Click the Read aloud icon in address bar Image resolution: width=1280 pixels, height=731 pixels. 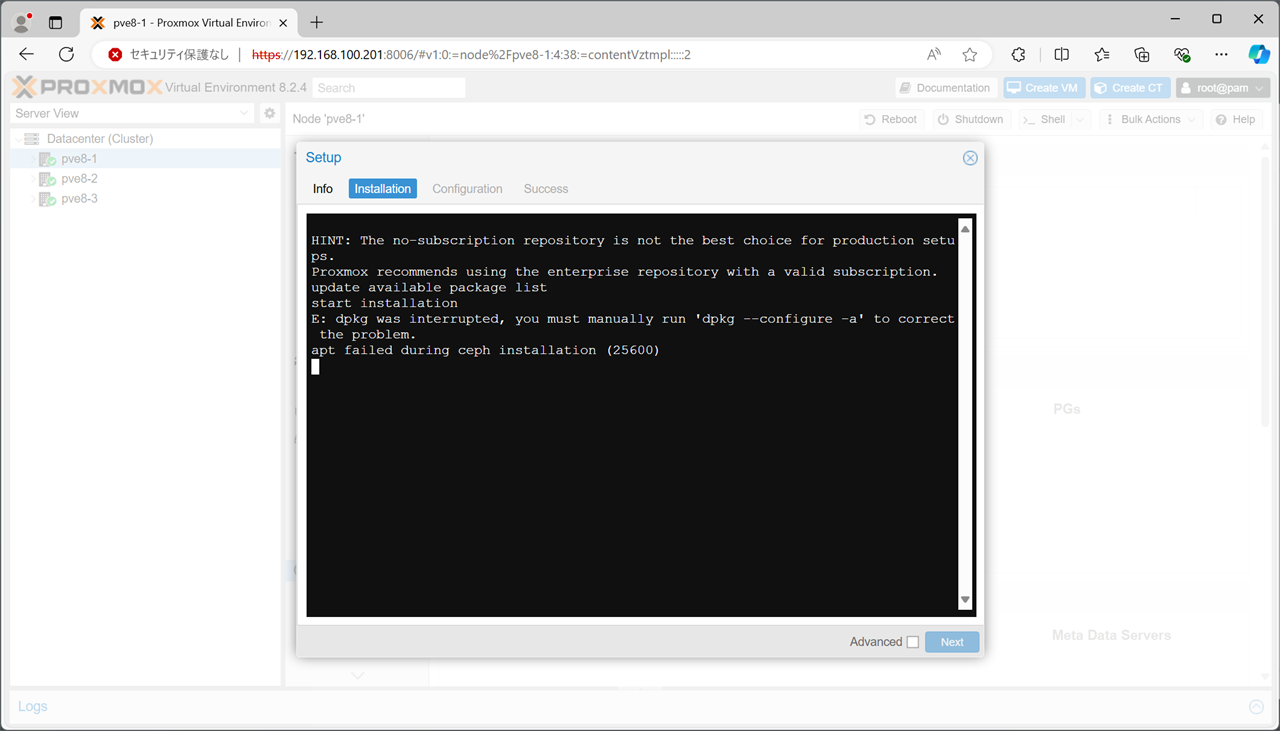(x=934, y=55)
